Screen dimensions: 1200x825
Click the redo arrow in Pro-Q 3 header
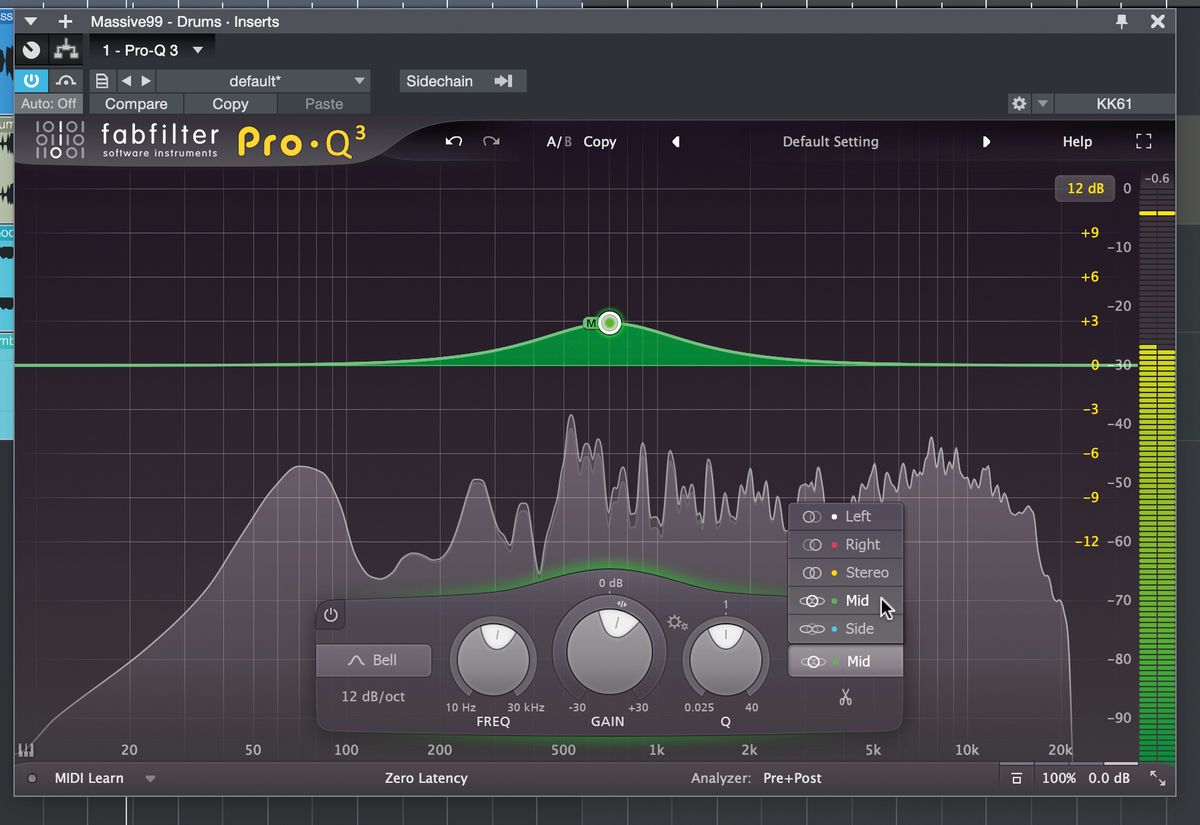pos(491,141)
